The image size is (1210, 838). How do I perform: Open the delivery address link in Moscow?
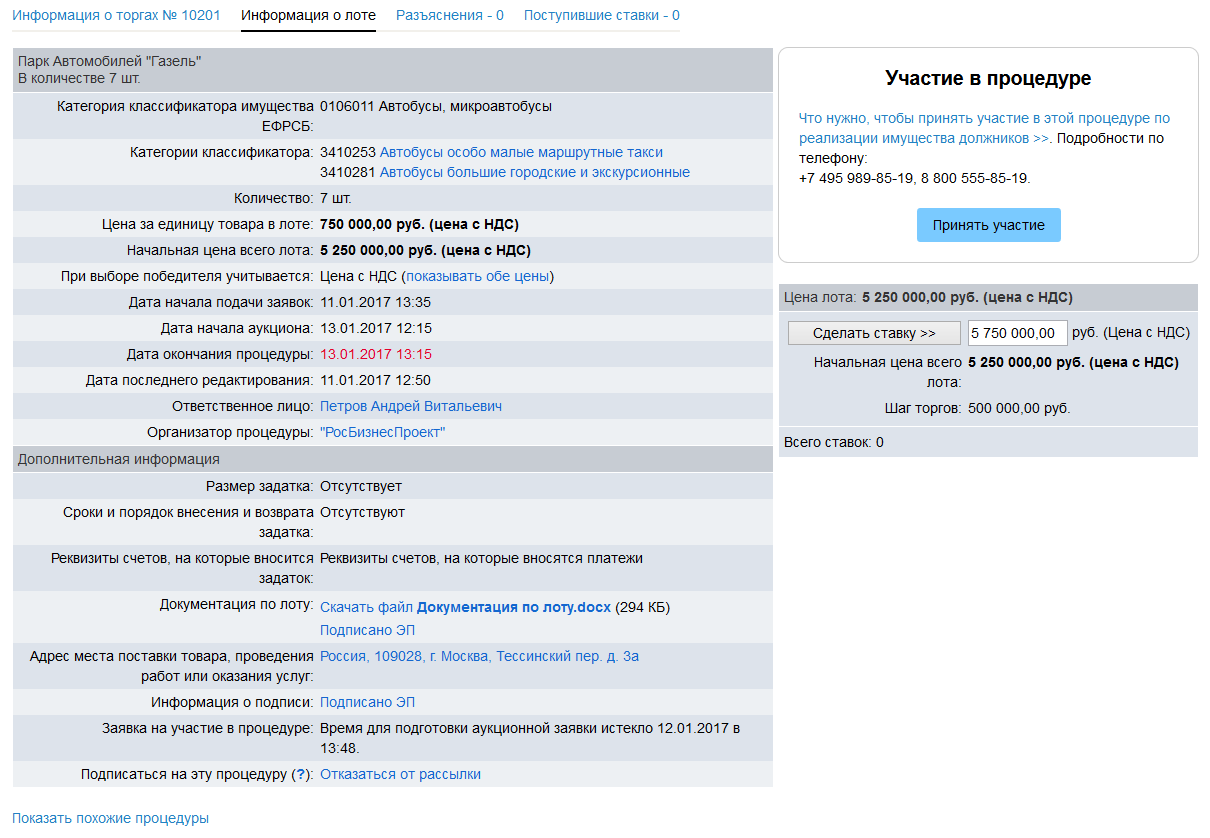tap(479, 656)
